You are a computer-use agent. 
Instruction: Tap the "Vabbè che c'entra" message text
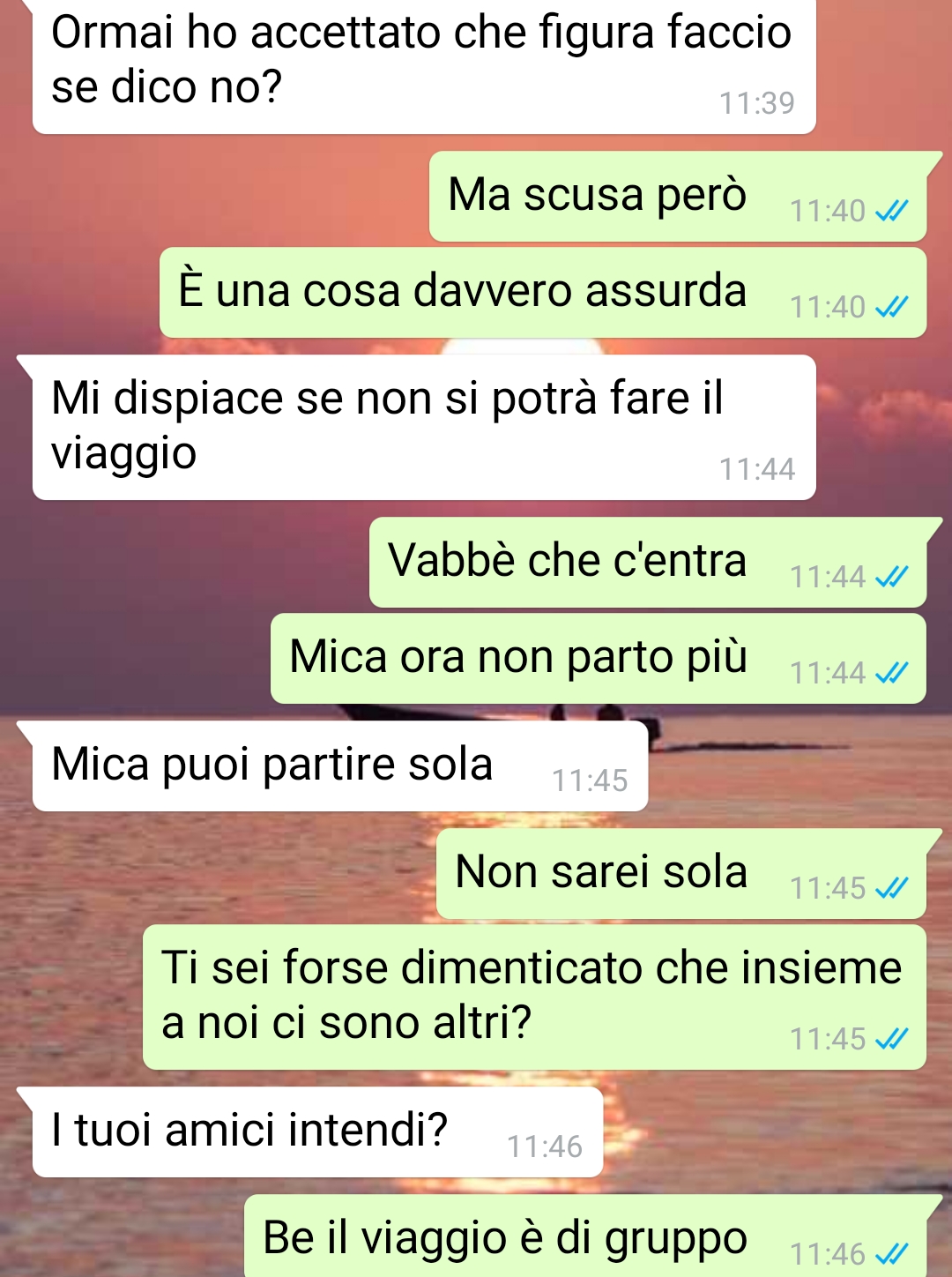pyautogui.click(x=568, y=561)
